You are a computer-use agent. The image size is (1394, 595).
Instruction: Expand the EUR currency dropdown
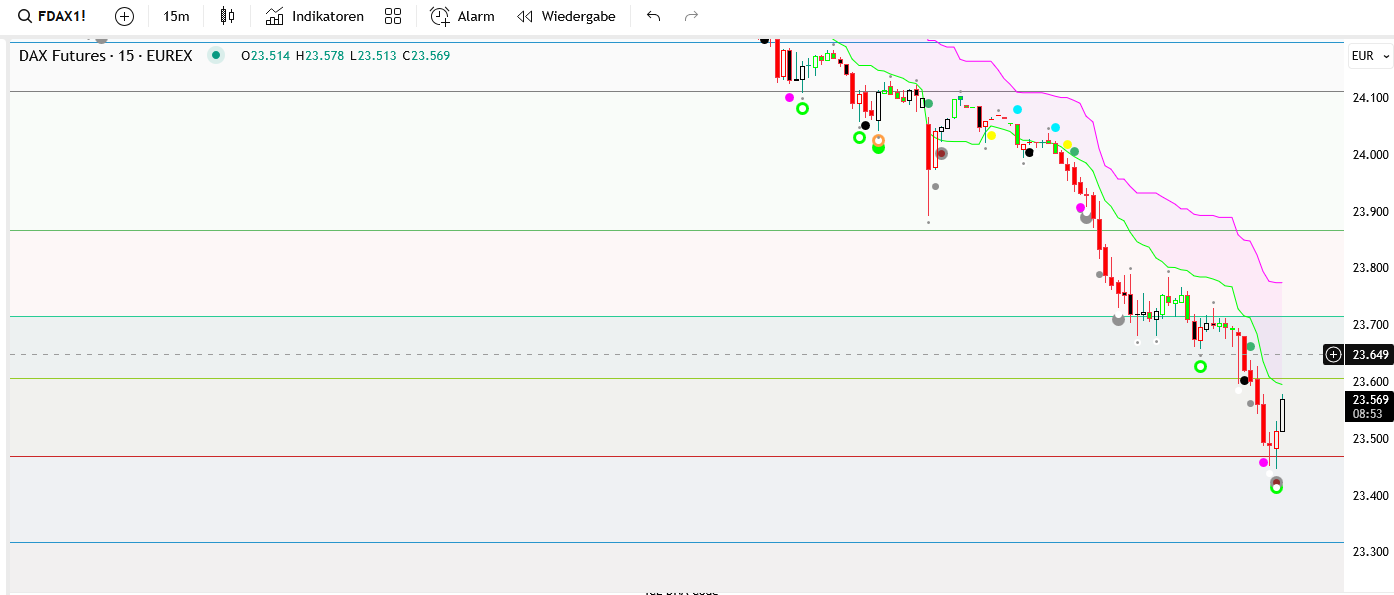pos(1369,56)
